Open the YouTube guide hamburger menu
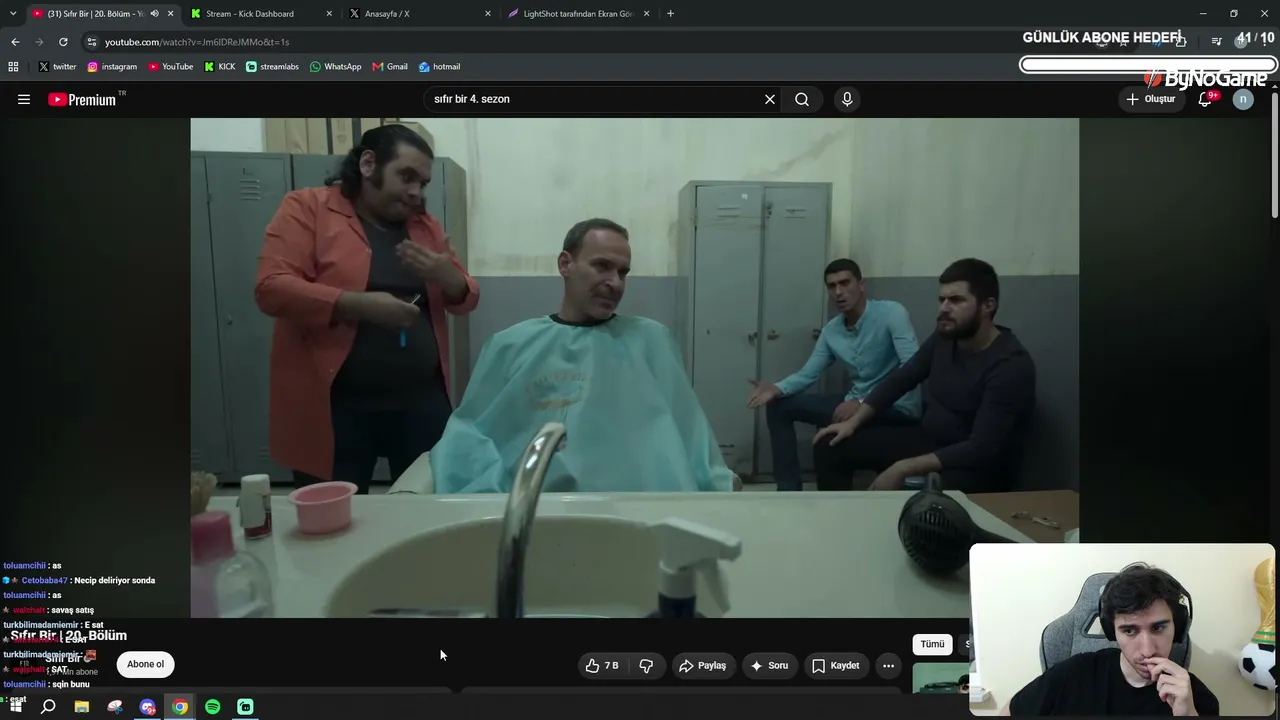Image resolution: width=1280 pixels, height=720 pixels. point(24,99)
